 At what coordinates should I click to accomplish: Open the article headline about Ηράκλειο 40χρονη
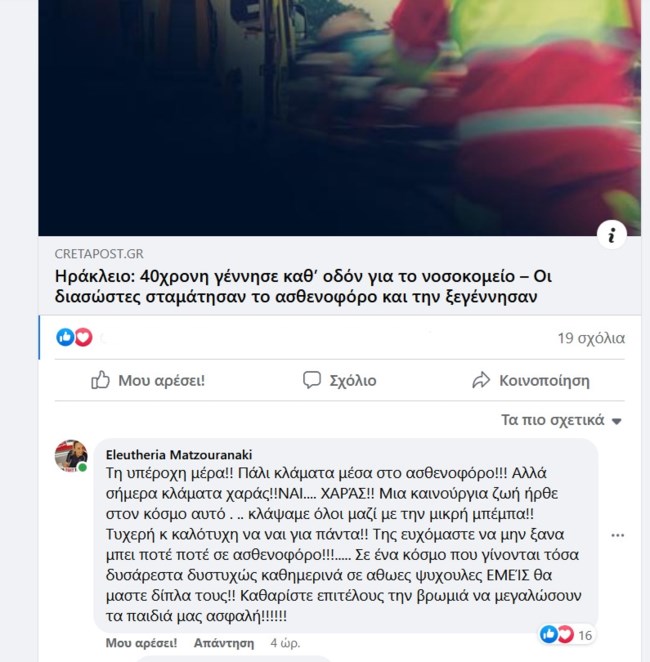[x=303, y=286]
